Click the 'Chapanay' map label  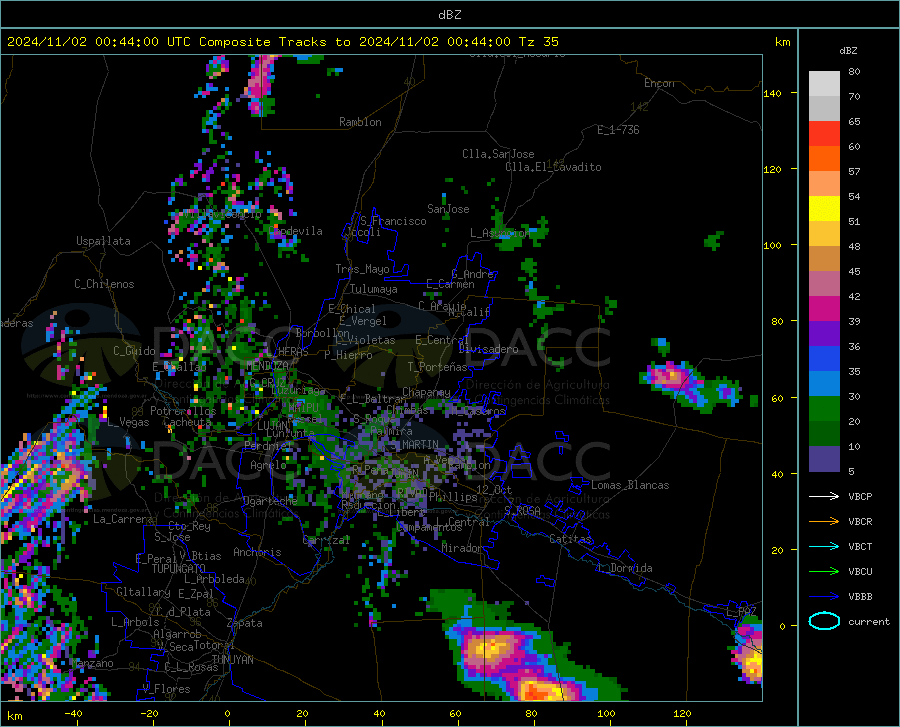coord(426,392)
